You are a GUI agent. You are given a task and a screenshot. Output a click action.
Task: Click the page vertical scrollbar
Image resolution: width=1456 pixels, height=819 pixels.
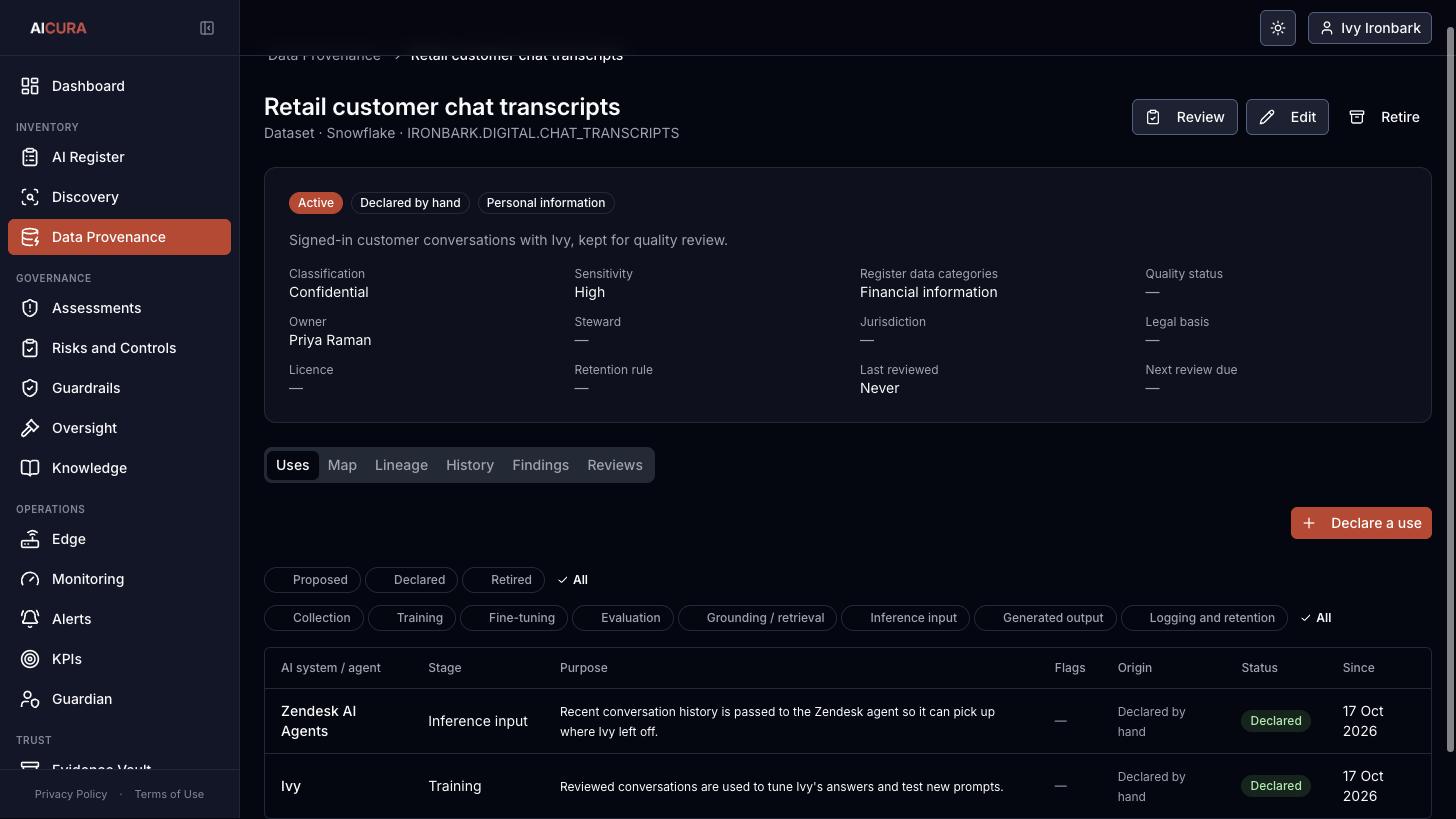tap(1450, 390)
